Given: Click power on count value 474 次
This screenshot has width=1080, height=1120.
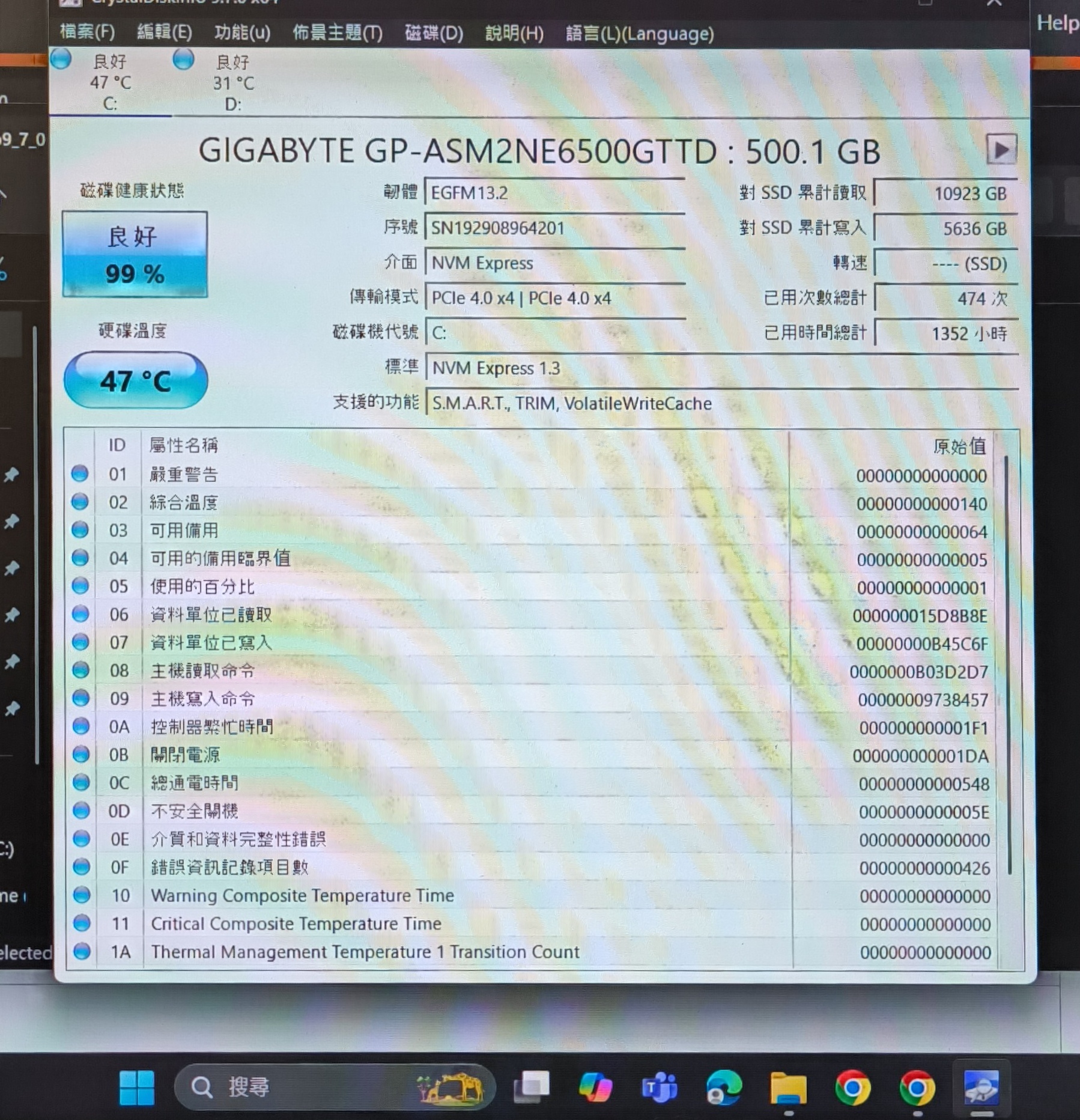Looking at the screenshot, I should [945, 298].
